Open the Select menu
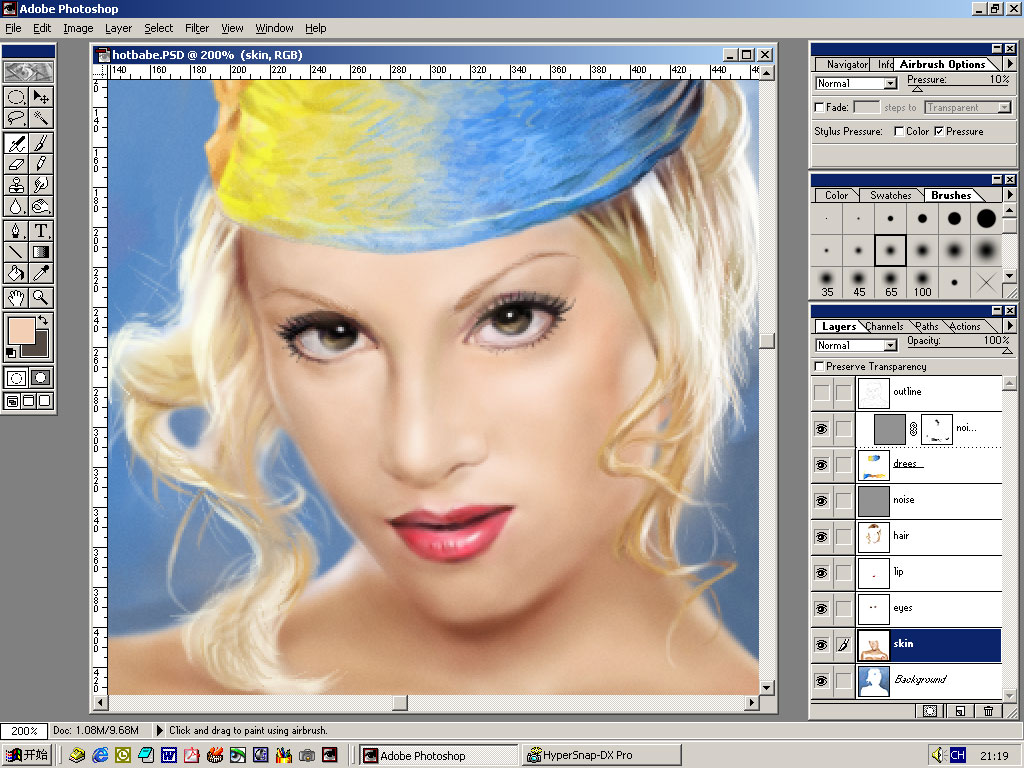Viewport: 1024px width, 768px height. coord(159,28)
